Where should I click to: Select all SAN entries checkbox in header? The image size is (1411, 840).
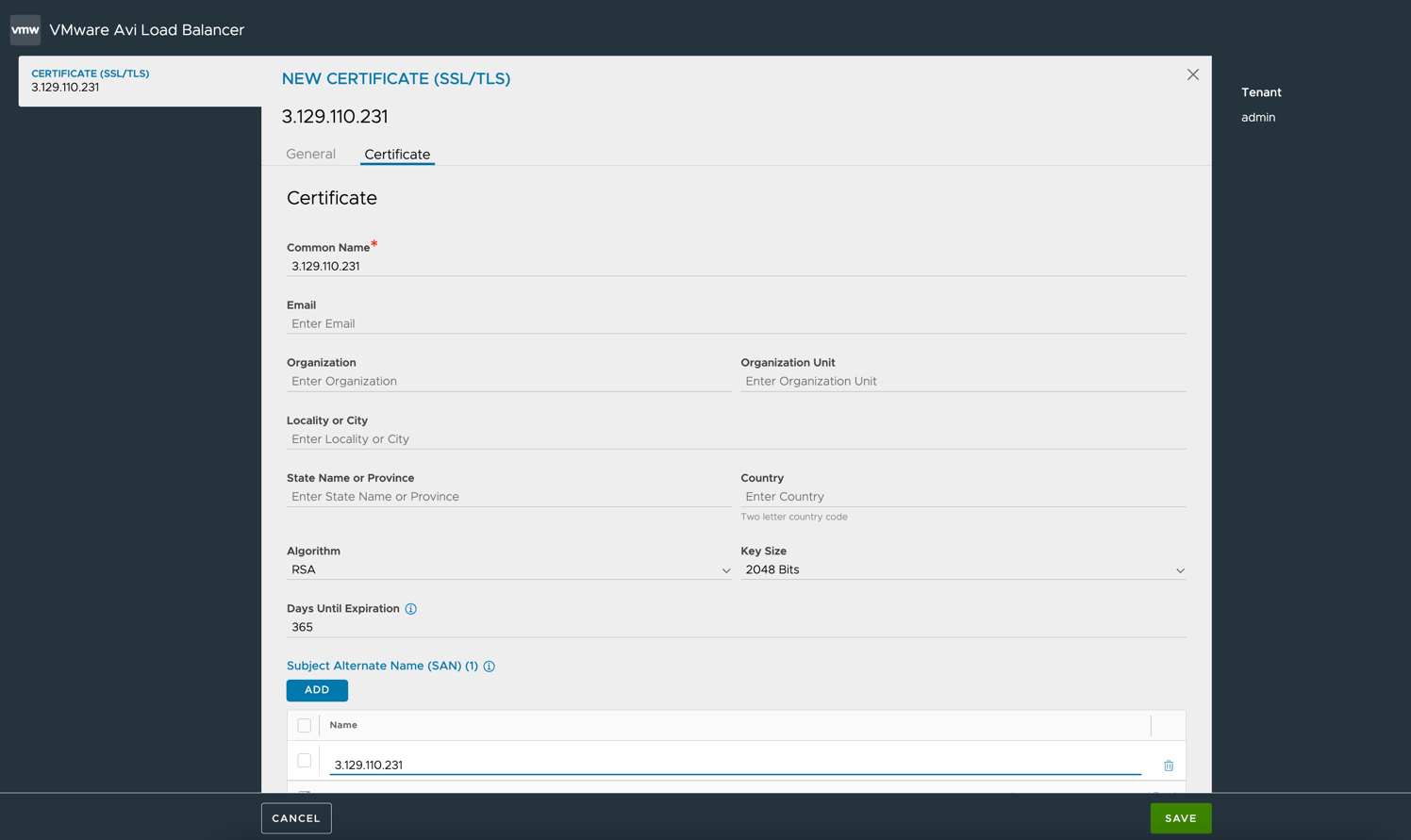[304, 725]
